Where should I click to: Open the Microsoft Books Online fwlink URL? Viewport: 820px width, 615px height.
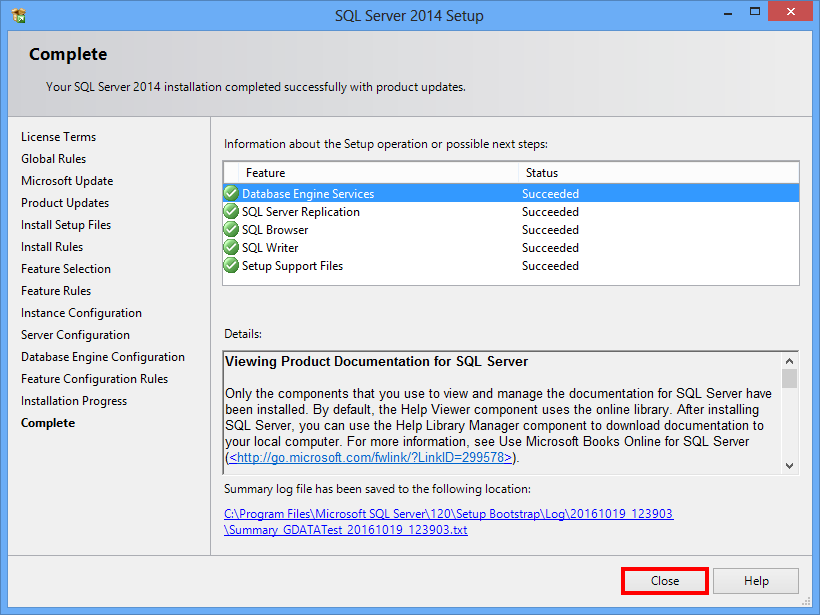click(370, 458)
